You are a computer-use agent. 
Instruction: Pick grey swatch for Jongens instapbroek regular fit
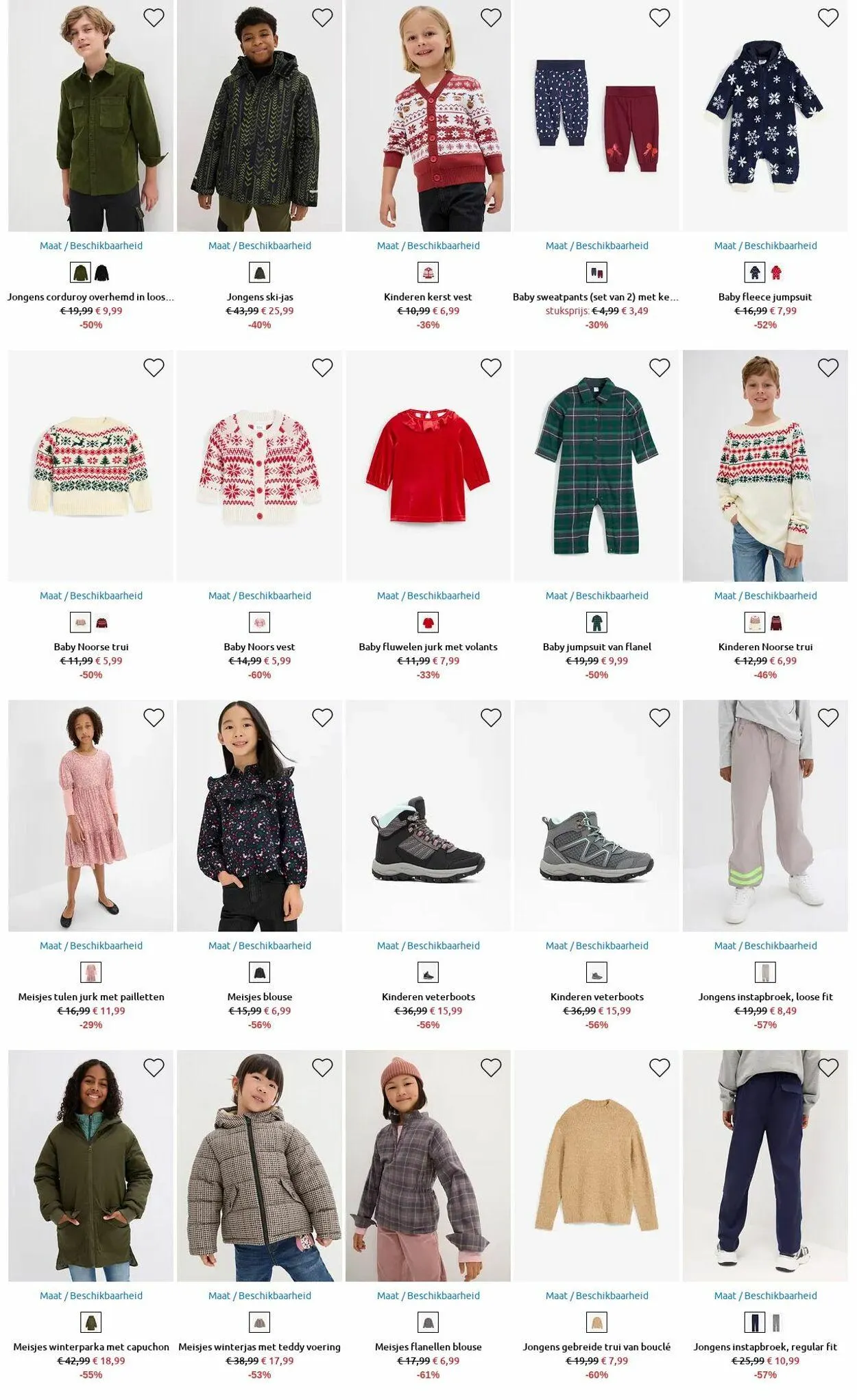(x=776, y=1322)
